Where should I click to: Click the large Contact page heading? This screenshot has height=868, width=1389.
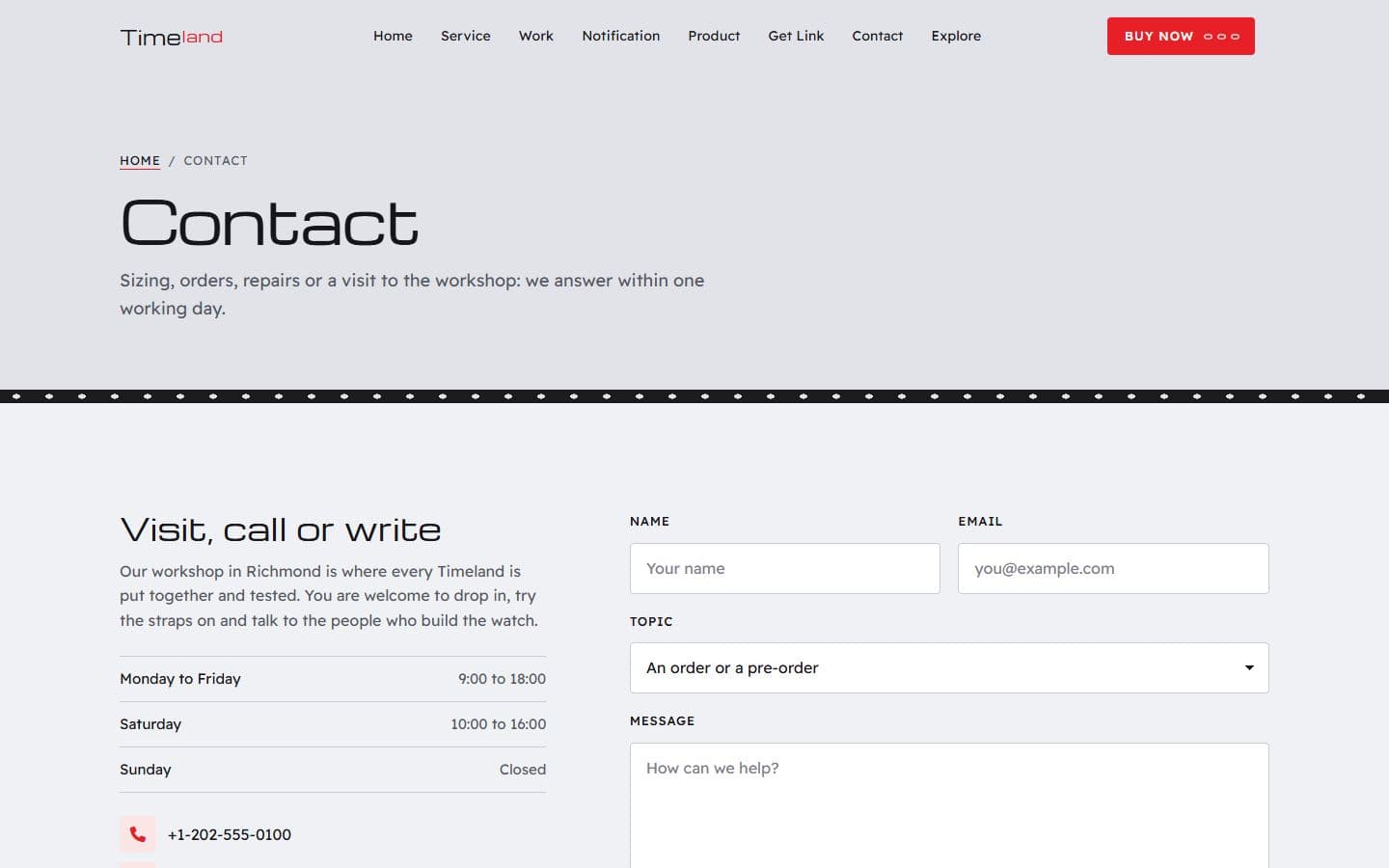coord(269,223)
